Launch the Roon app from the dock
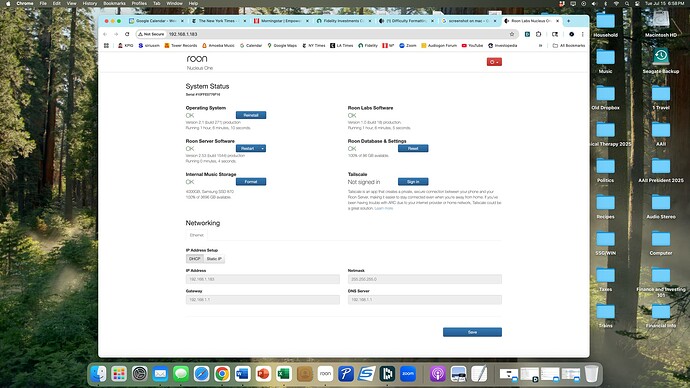Viewport: 690px width, 388px height. tap(325, 374)
